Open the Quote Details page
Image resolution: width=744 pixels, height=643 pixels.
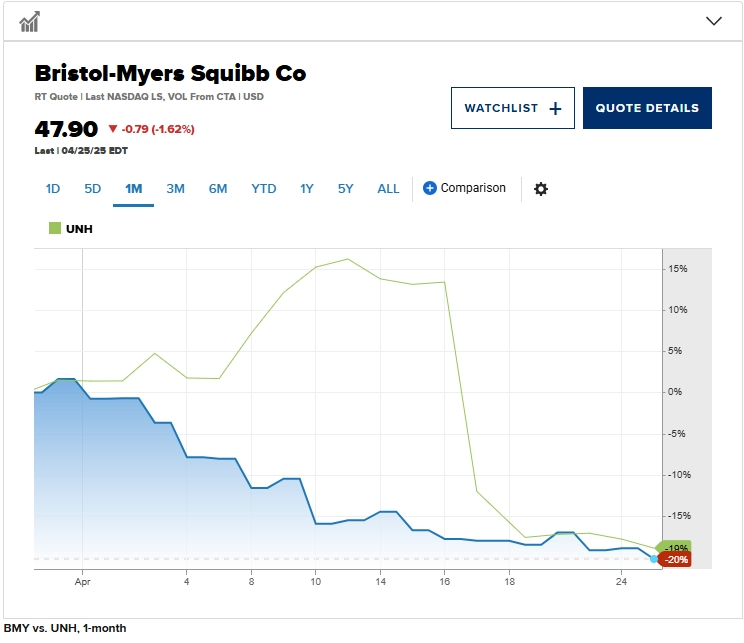point(647,108)
